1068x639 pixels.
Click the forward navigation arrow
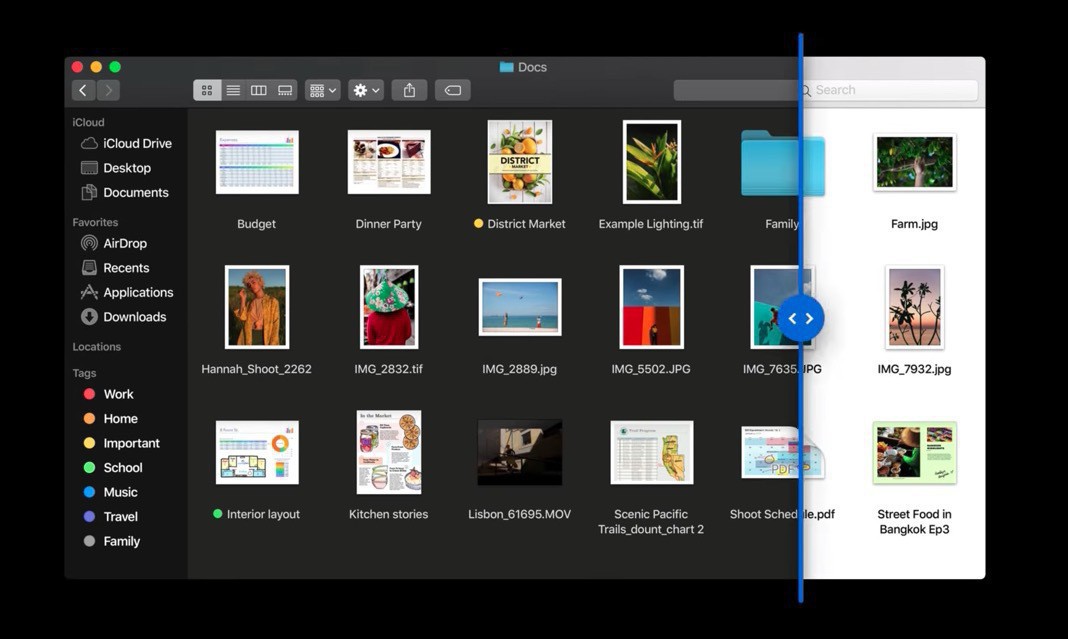click(108, 91)
